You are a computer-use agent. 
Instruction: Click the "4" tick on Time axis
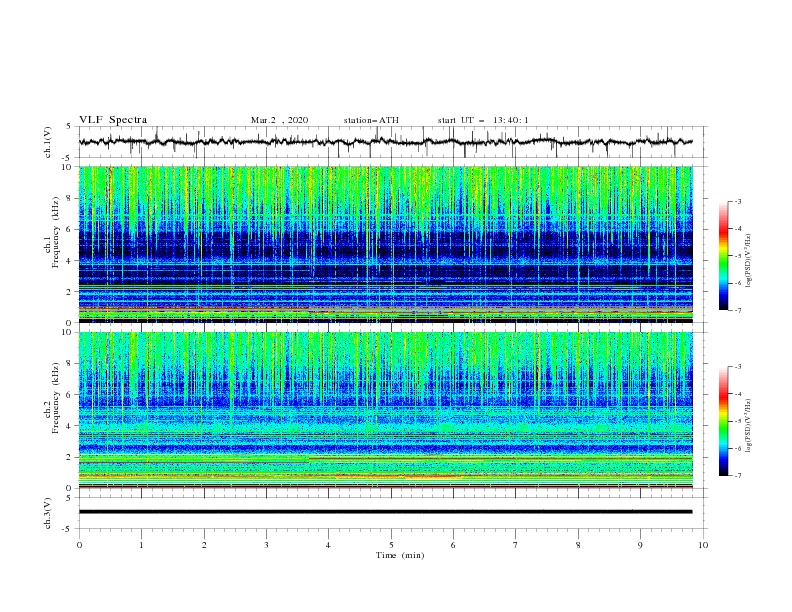(328, 545)
